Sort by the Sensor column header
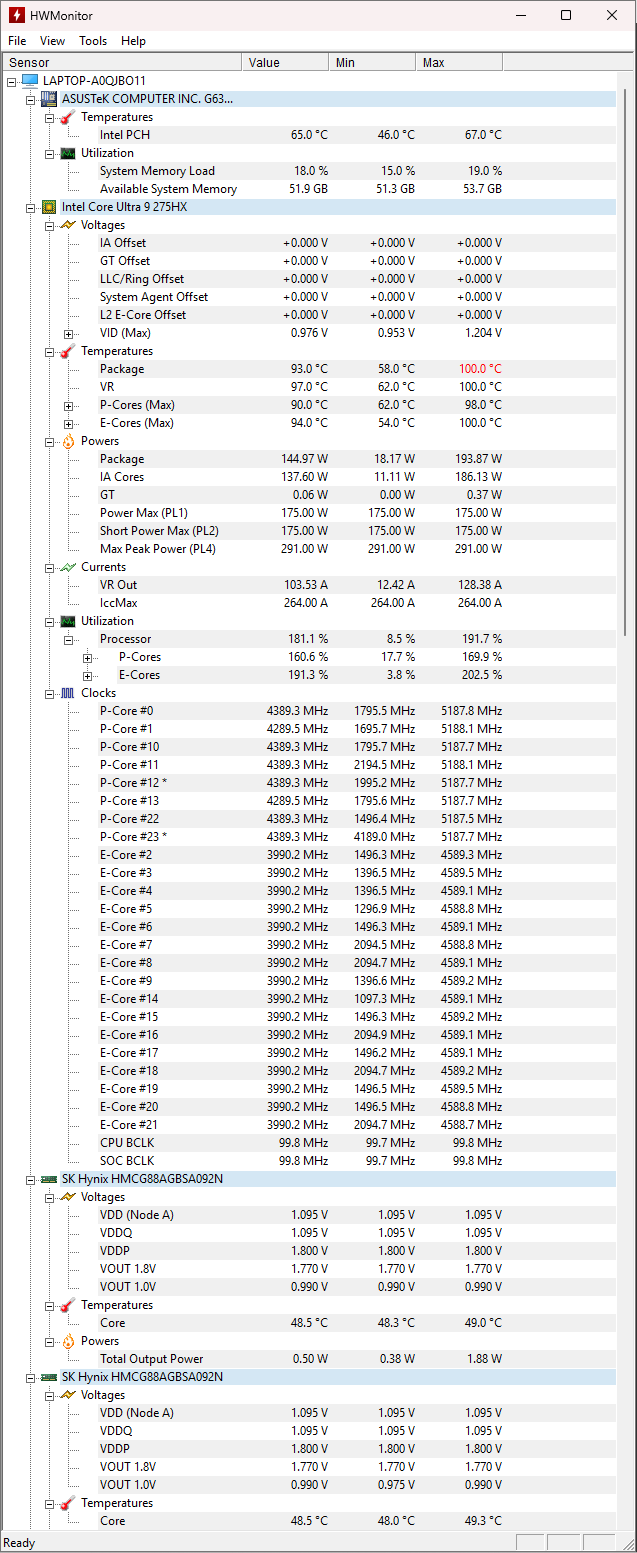 [x=122, y=62]
